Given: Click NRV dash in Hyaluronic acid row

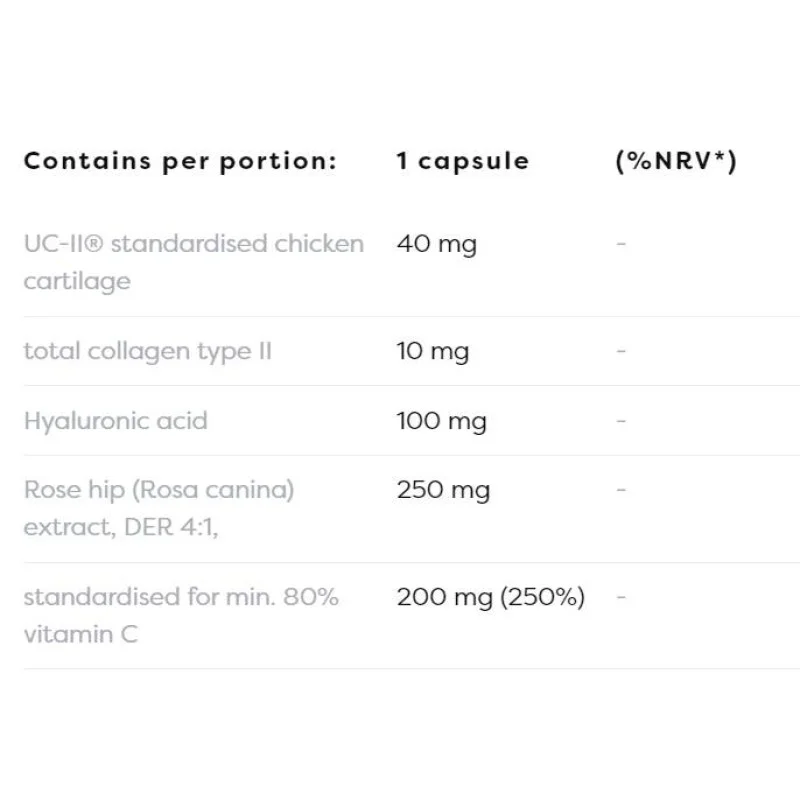Looking at the screenshot, I should pyautogui.click(x=621, y=420).
